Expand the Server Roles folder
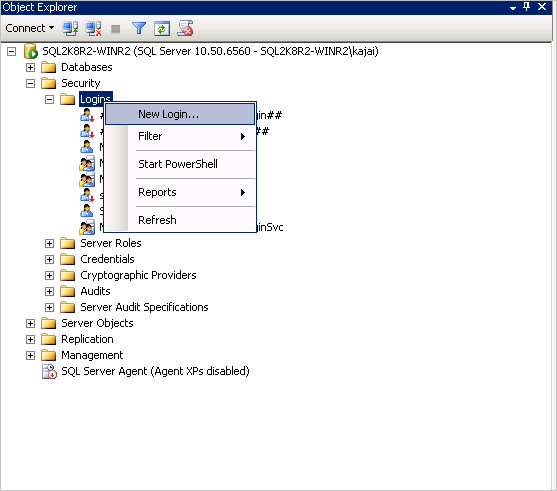The height and width of the screenshot is (491, 557). click(x=49, y=243)
